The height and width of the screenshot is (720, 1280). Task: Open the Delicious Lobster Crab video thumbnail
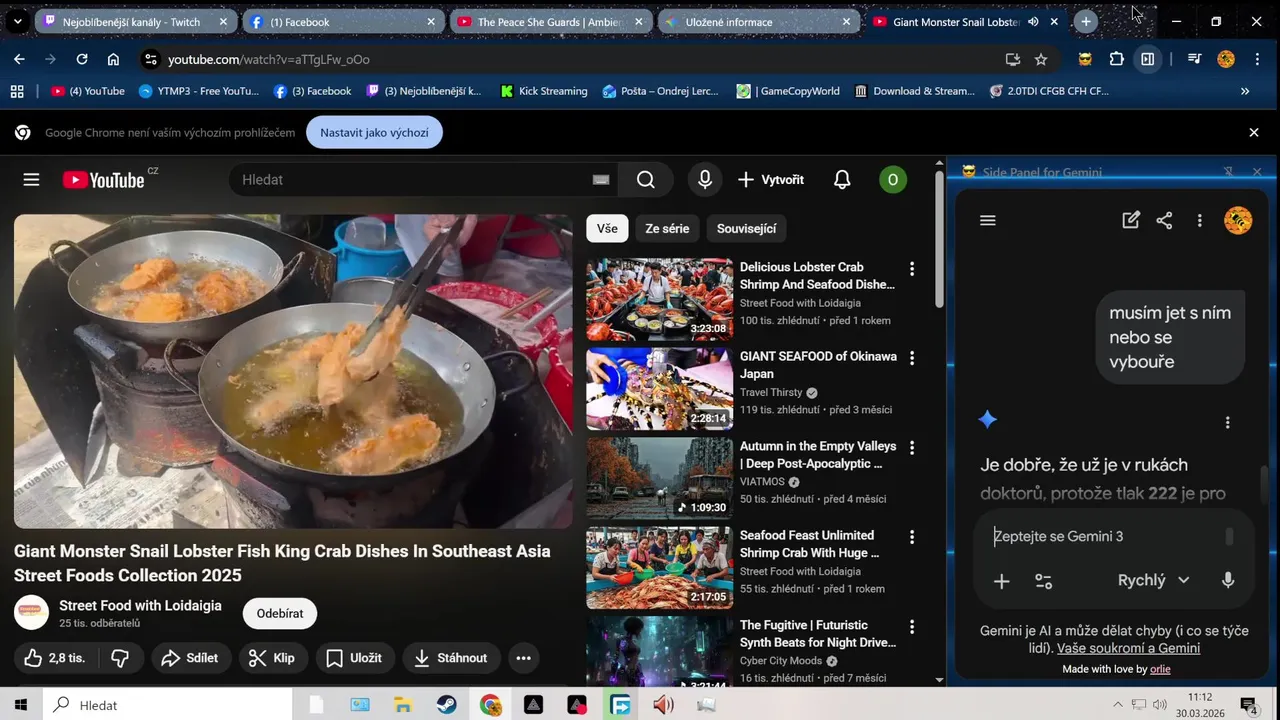[x=659, y=300]
